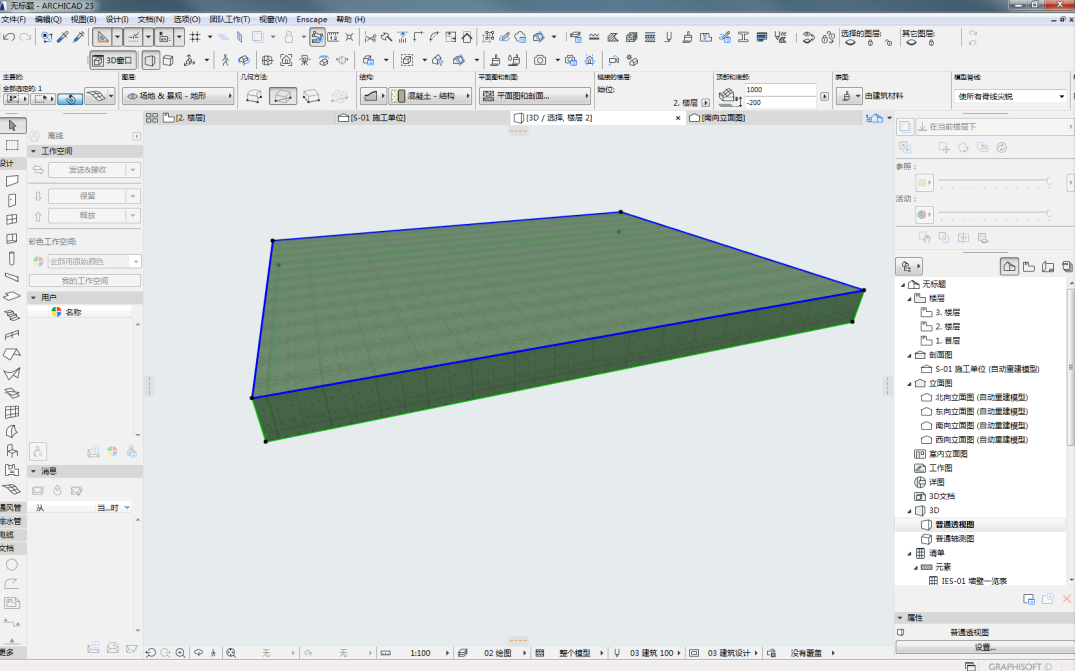Toggle axonometry view cube button
The image size is (1075, 671).
tap(169, 60)
